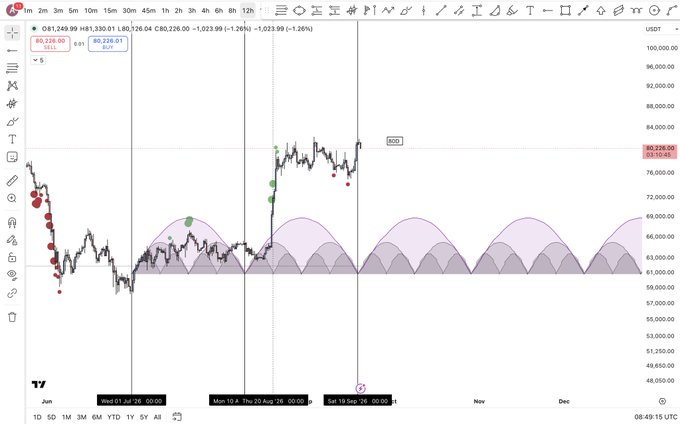Select the crosshair cursor tool
The height and width of the screenshot is (424, 680).
12,33
